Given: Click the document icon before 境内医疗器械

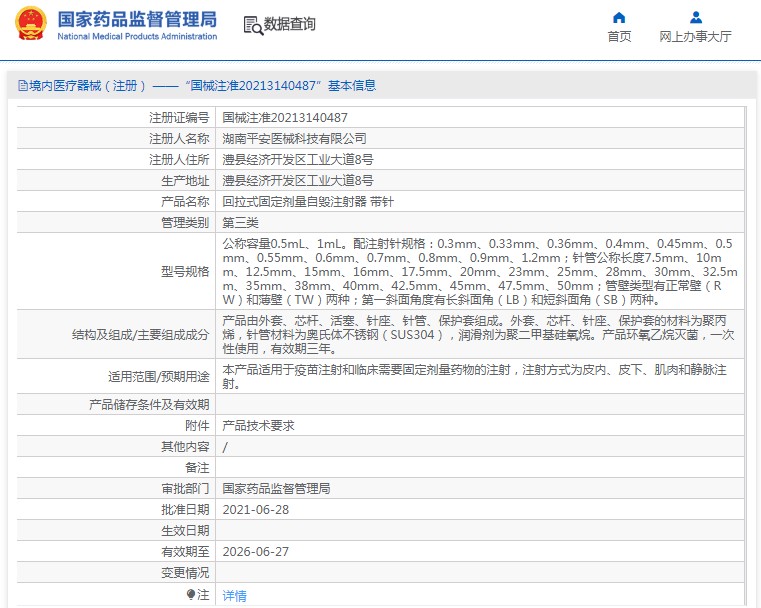Looking at the screenshot, I should [23, 86].
